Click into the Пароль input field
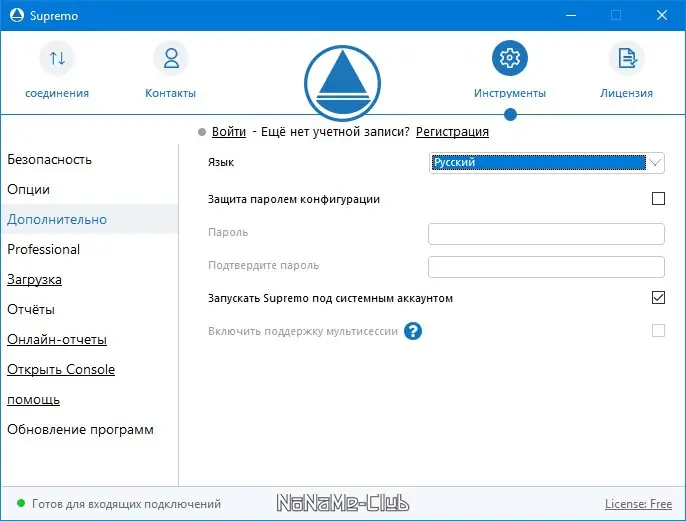 [x=546, y=234]
